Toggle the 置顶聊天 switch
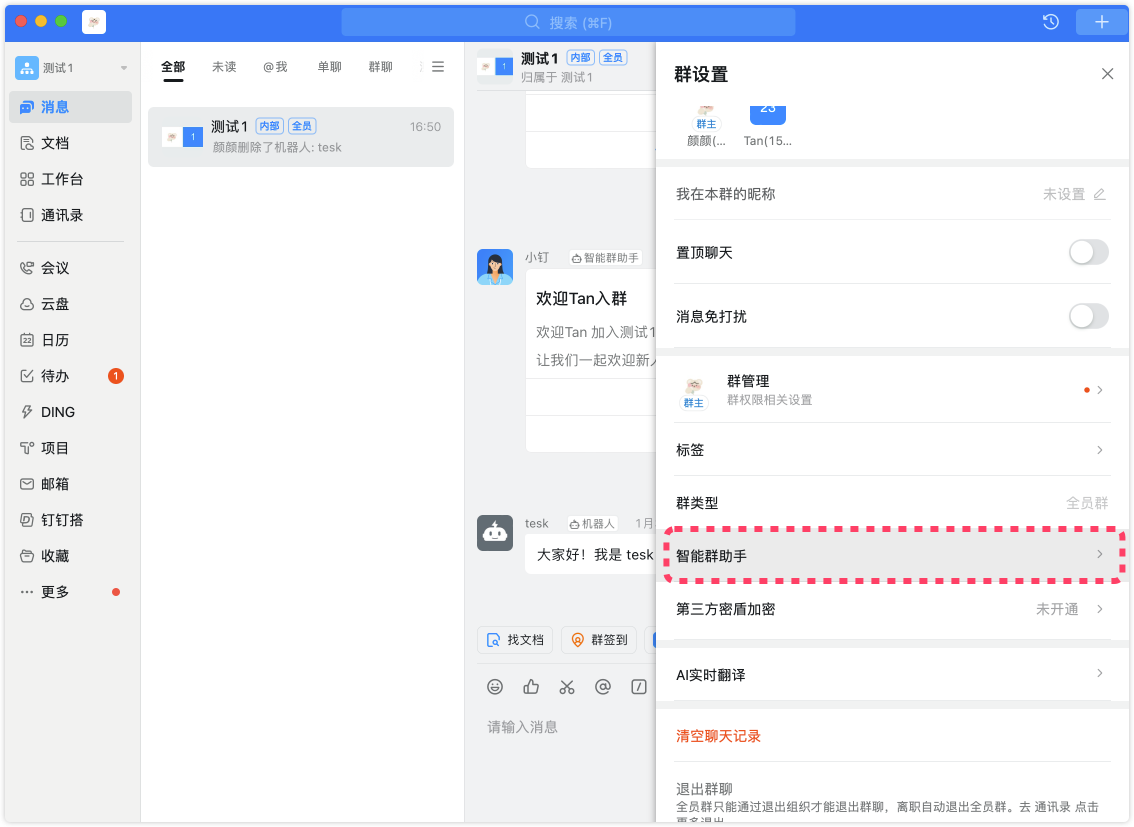 [1088, 253]
